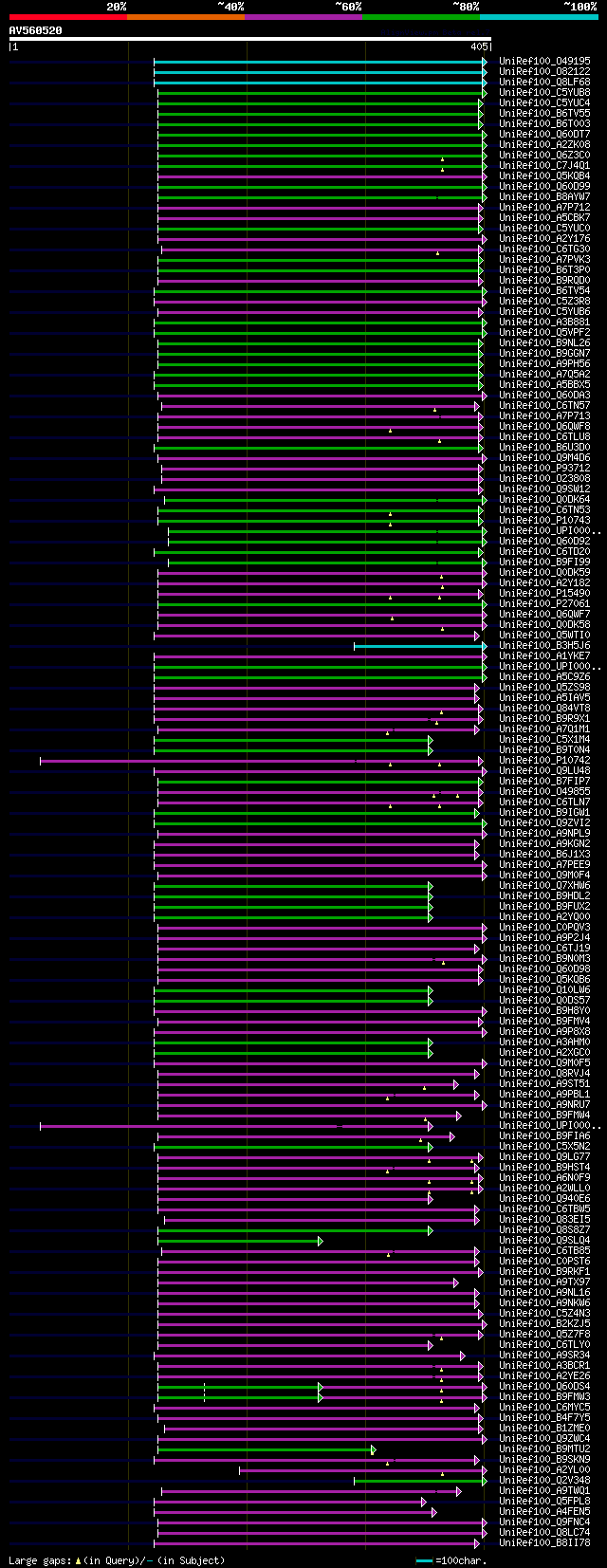Select the UniRef100_Q5FPL8 label

[x=544, y=1502]
